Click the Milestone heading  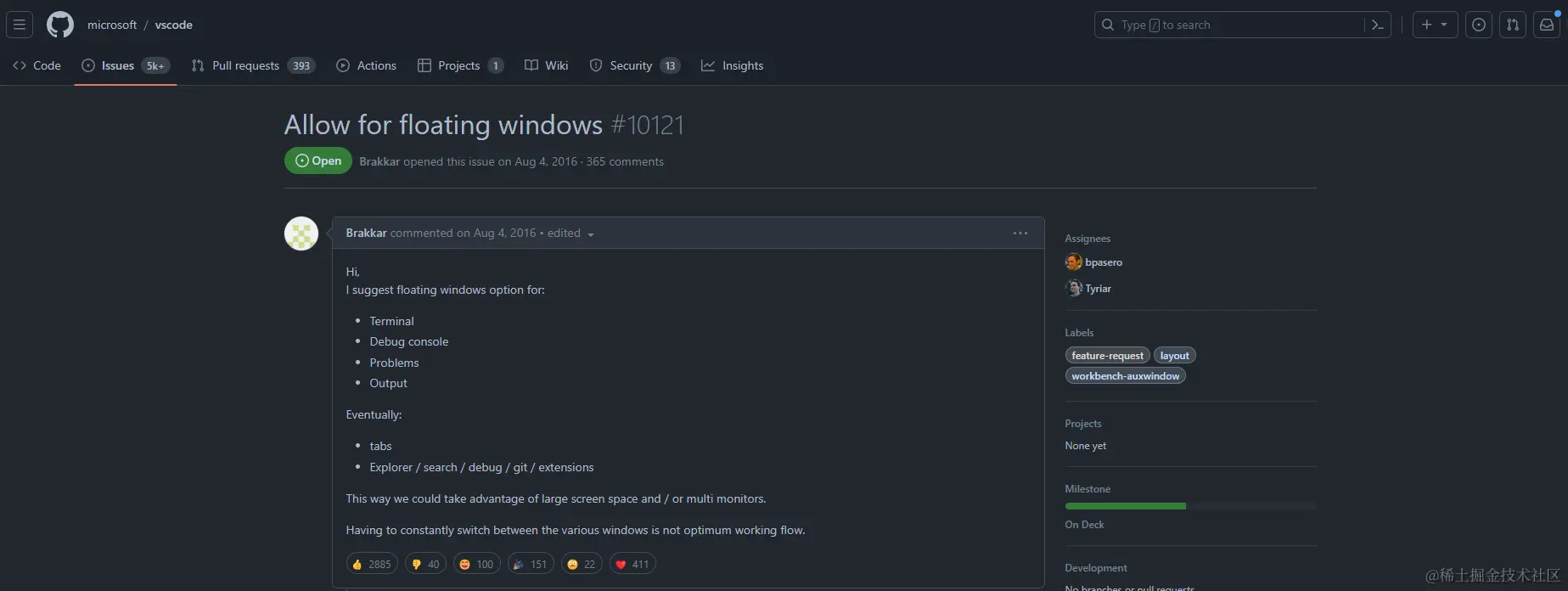[x=1087, y=489]
